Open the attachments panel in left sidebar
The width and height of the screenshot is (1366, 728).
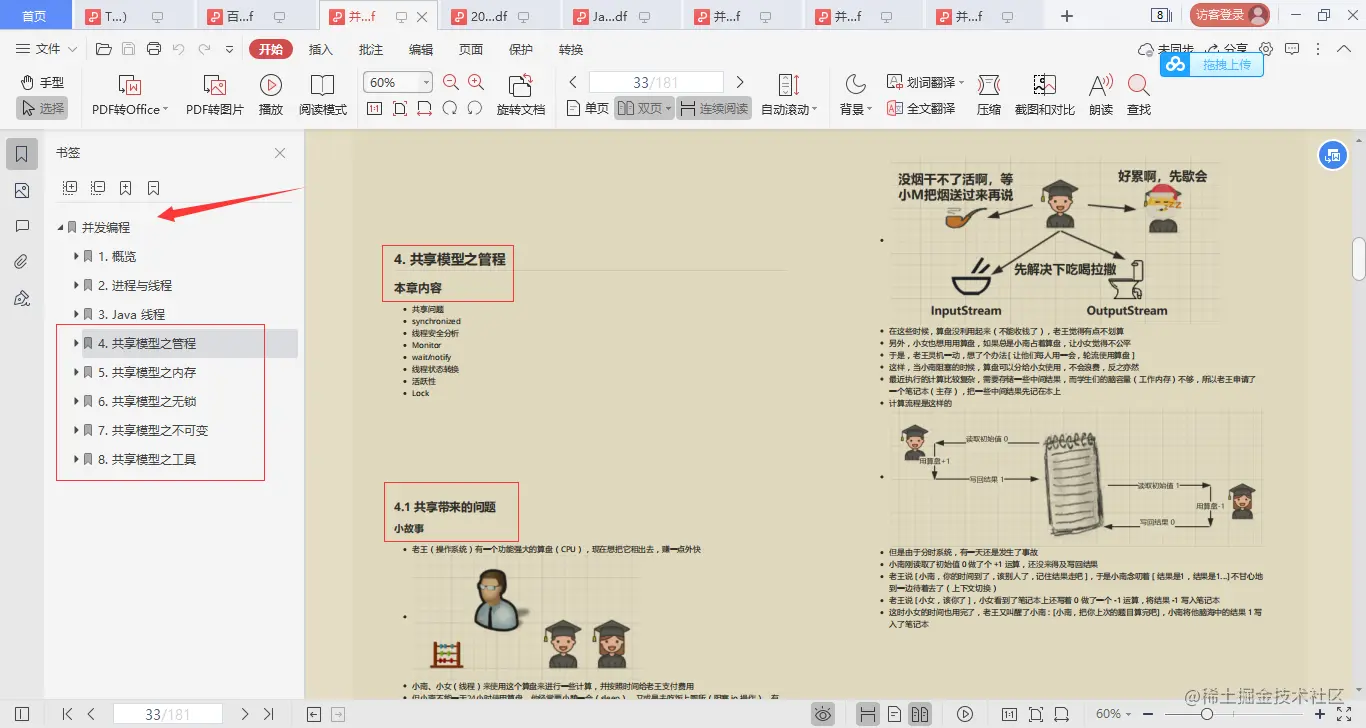23,261
